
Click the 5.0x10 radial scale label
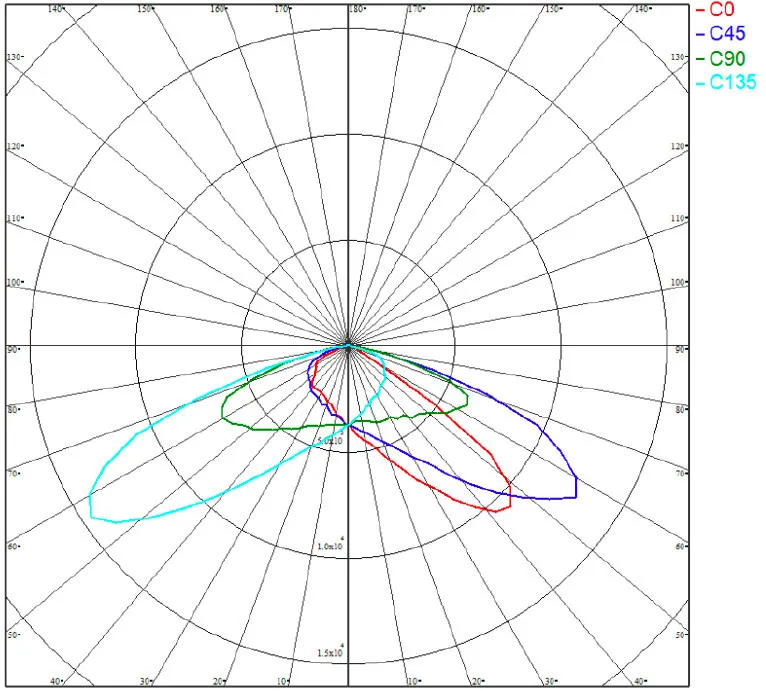329,440
